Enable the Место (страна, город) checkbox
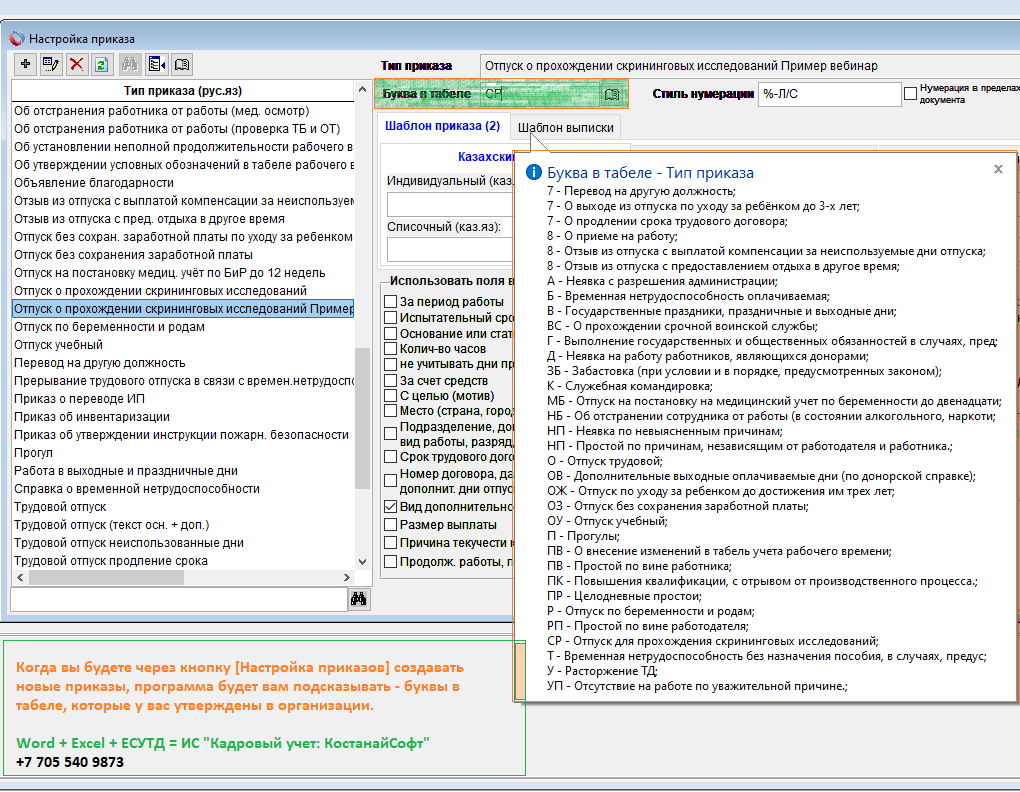The height and width of the screenshot is (792, 1020). (390, 411)
